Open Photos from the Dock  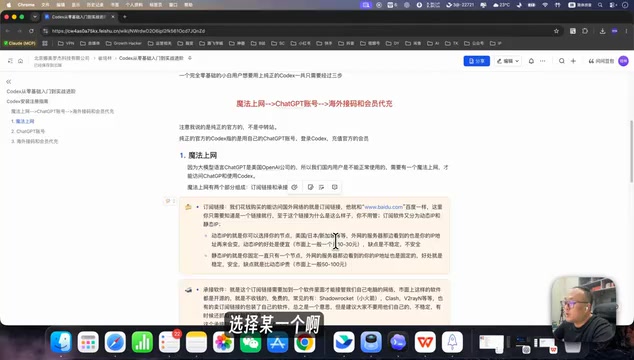(x=224, y=342)
